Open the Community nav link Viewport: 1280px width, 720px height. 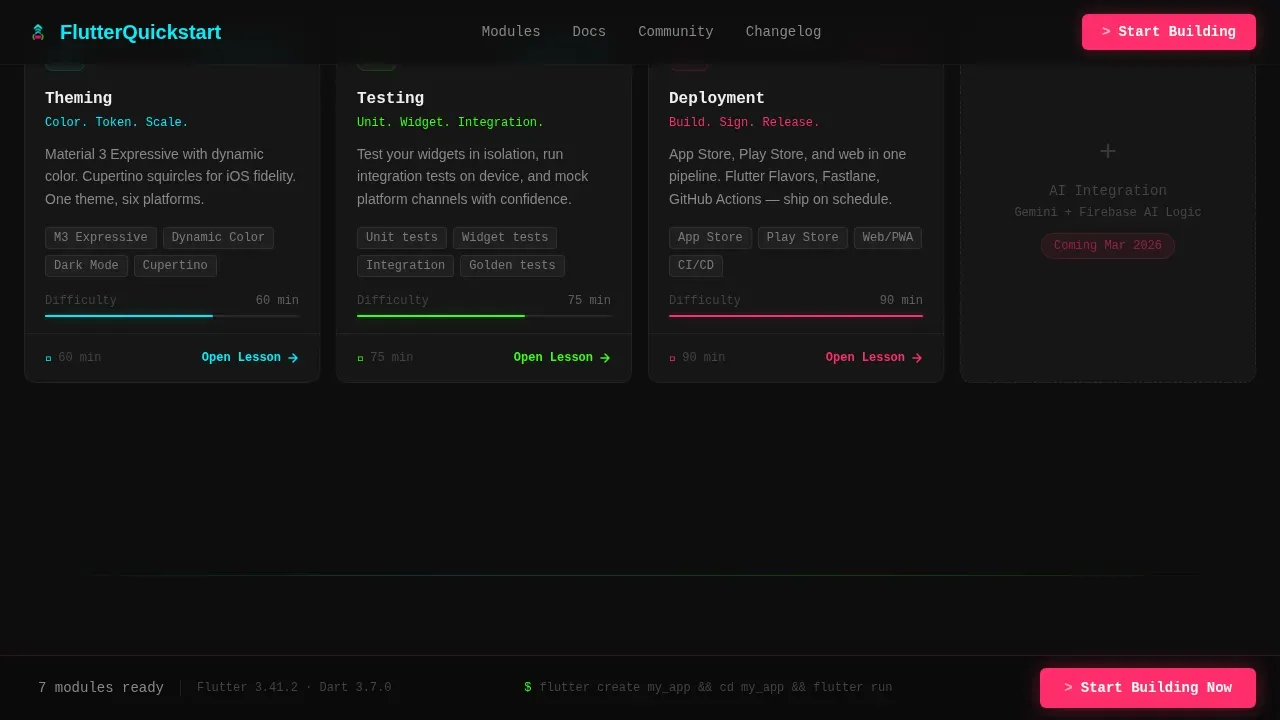tap(676, 32)
